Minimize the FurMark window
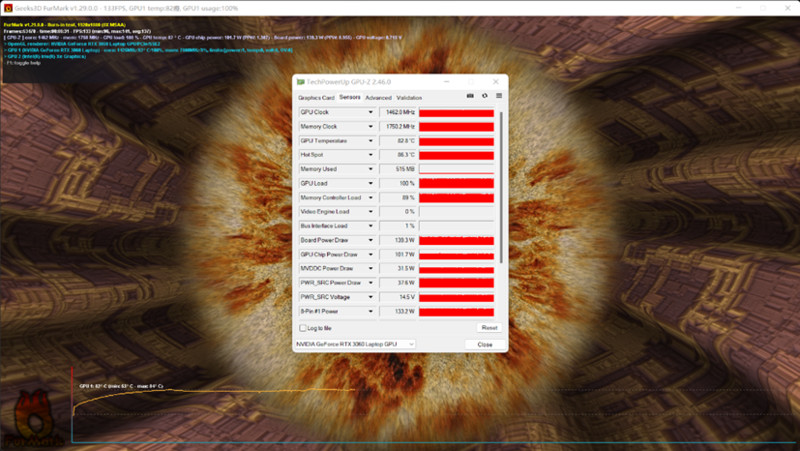This screenshot has width=800, height=451. click(738, 8)
